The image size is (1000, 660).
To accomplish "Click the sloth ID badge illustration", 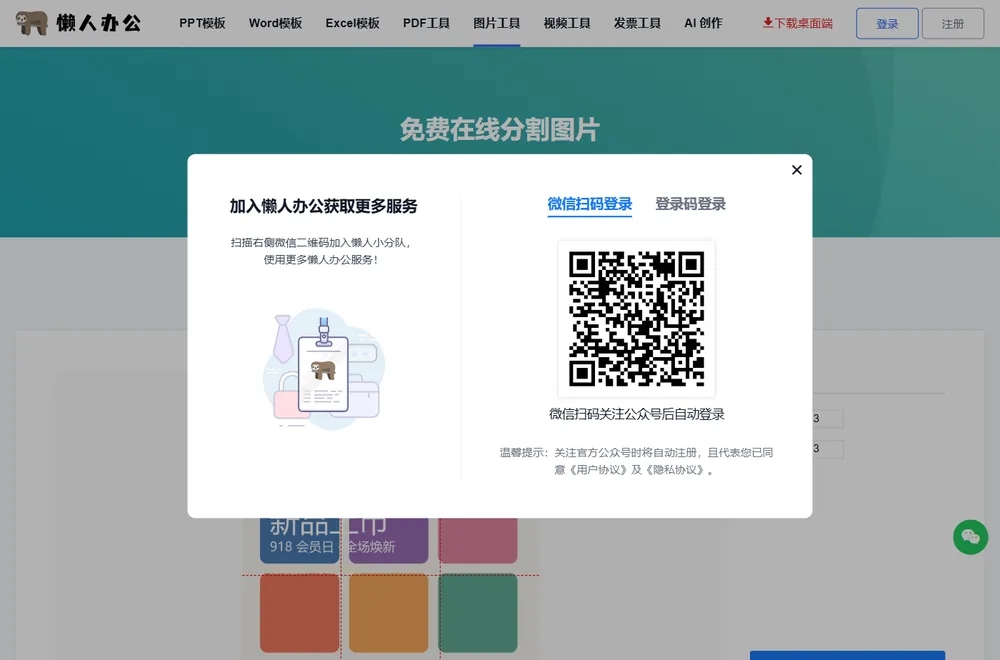I will pos(323,369).
